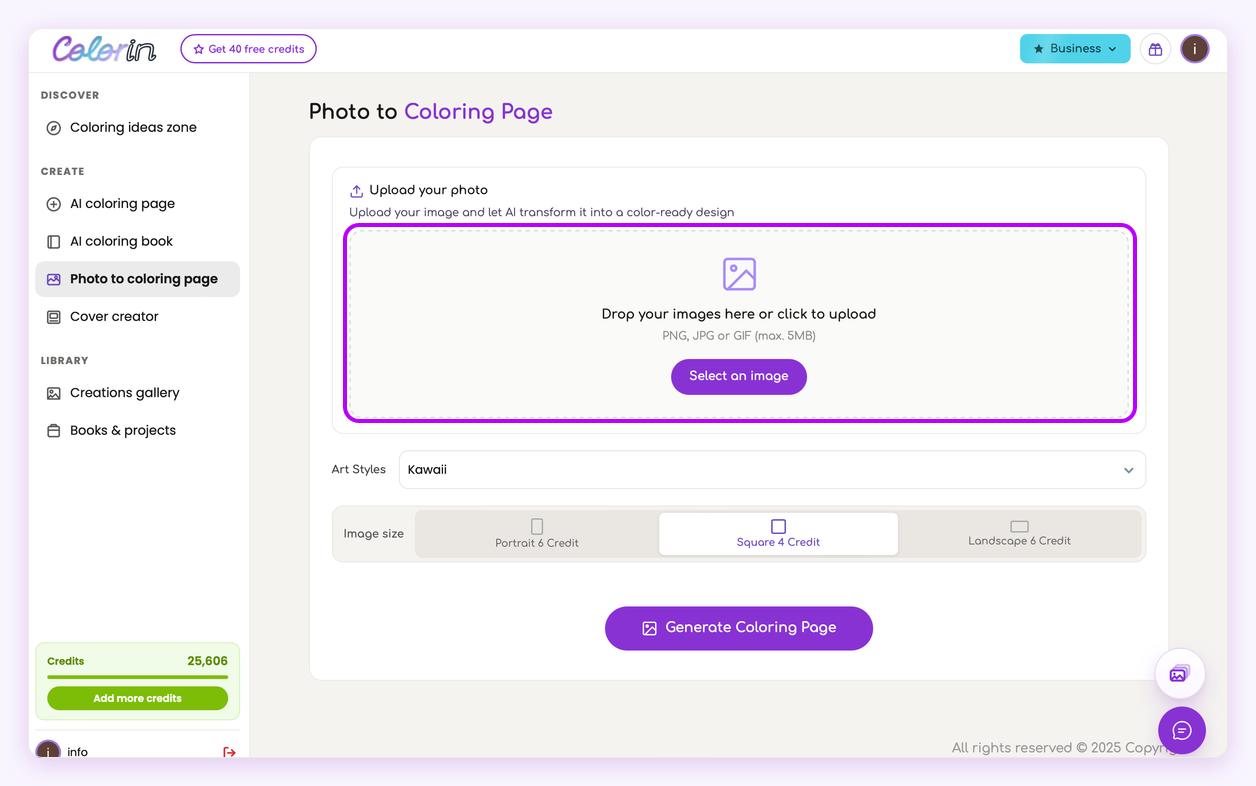Click Add more credits button
The height and width of the screenshot is (786, 1256).
[x=137, y=698]
